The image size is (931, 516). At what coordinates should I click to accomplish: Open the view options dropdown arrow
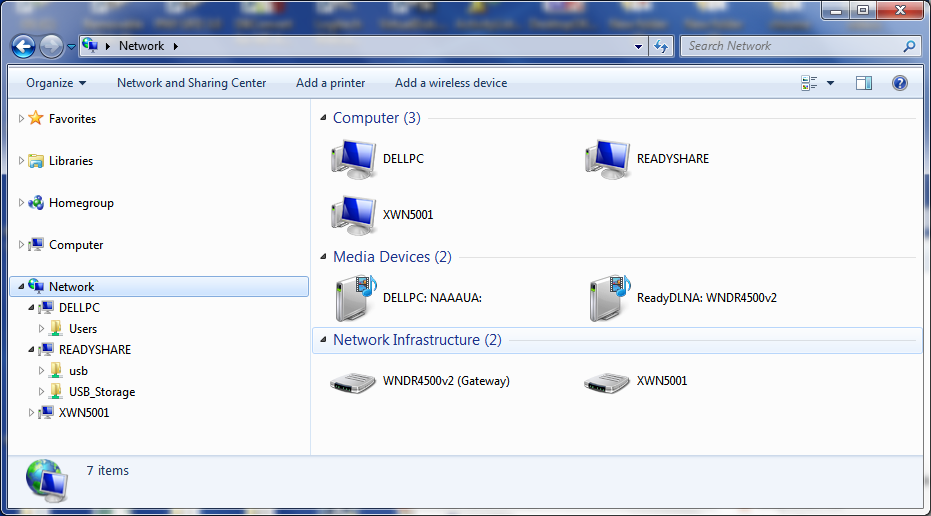831,83
